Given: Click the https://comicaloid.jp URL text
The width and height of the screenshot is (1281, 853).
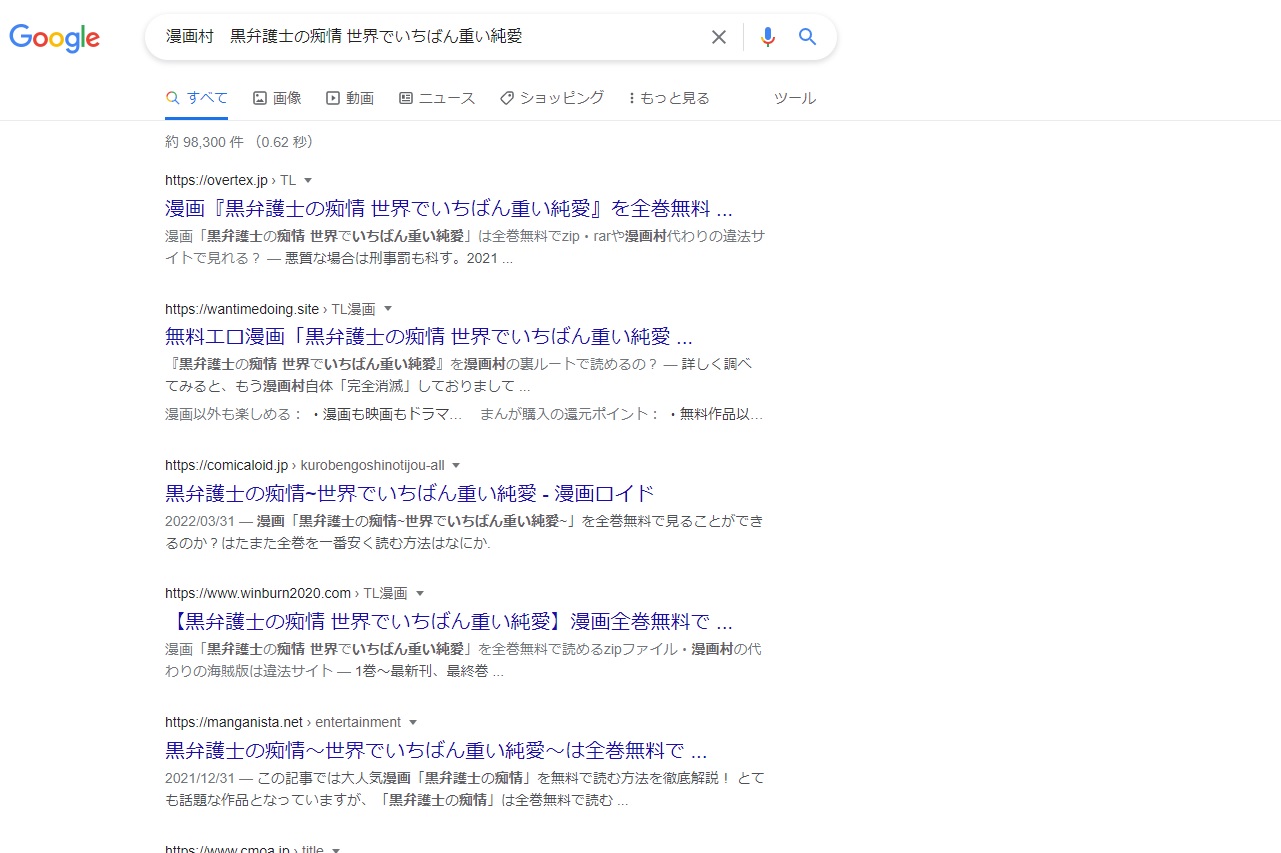Looking at the screenshot, I should click(226, 466).
